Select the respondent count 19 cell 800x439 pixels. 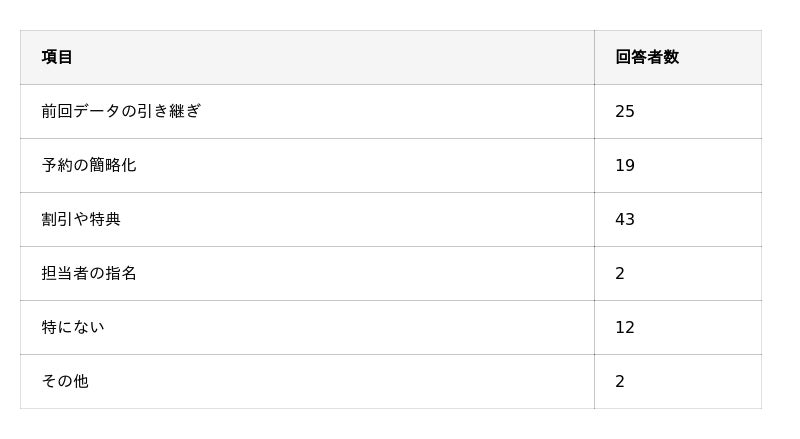tap(625, 165)
